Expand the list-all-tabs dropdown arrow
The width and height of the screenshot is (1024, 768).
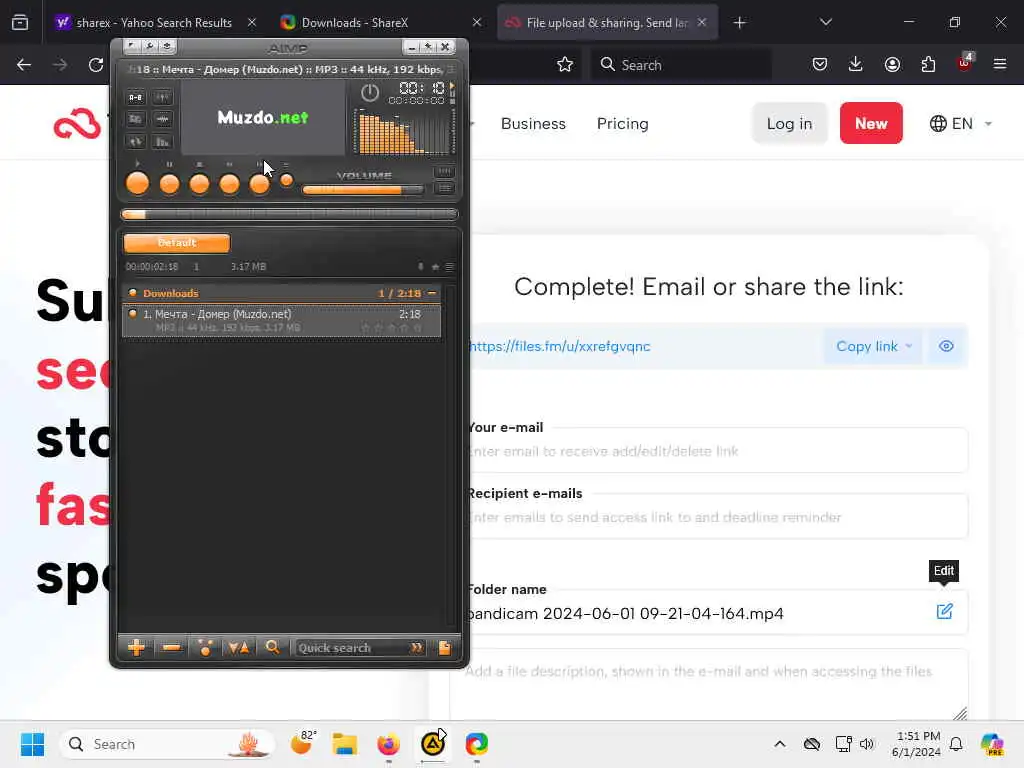(x=825, y=22)
